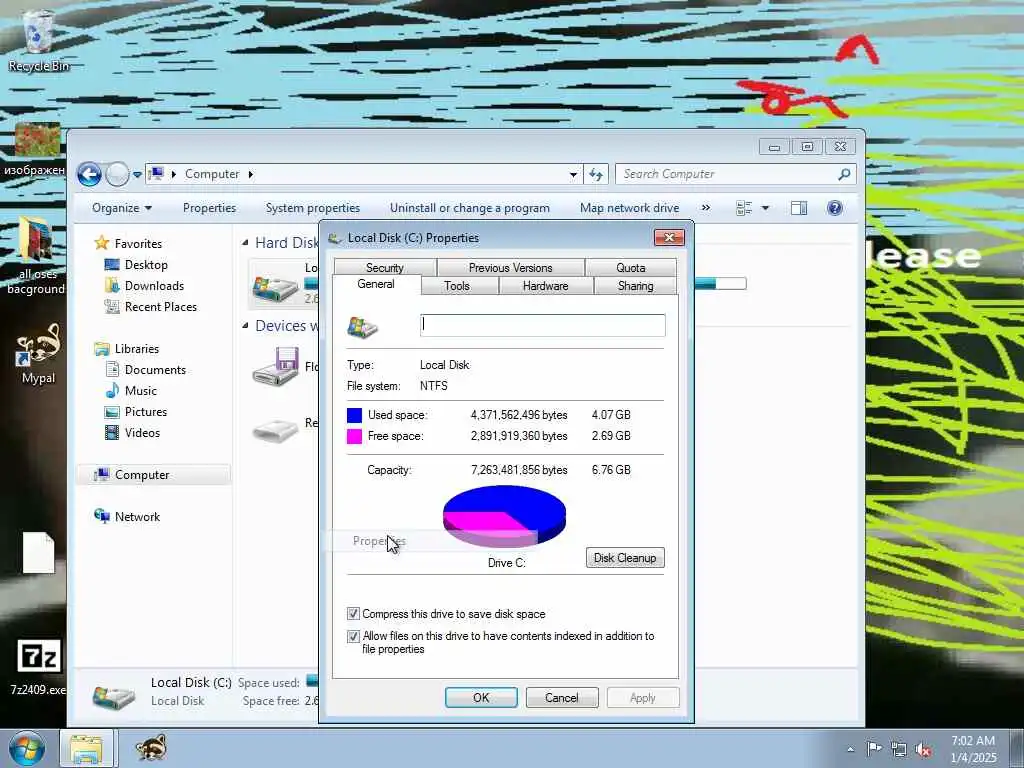The height and width of the screenshot is (768, 1024).
Task: Uncheck Compress this drive to save disk space
Action: tap(353, 614)
